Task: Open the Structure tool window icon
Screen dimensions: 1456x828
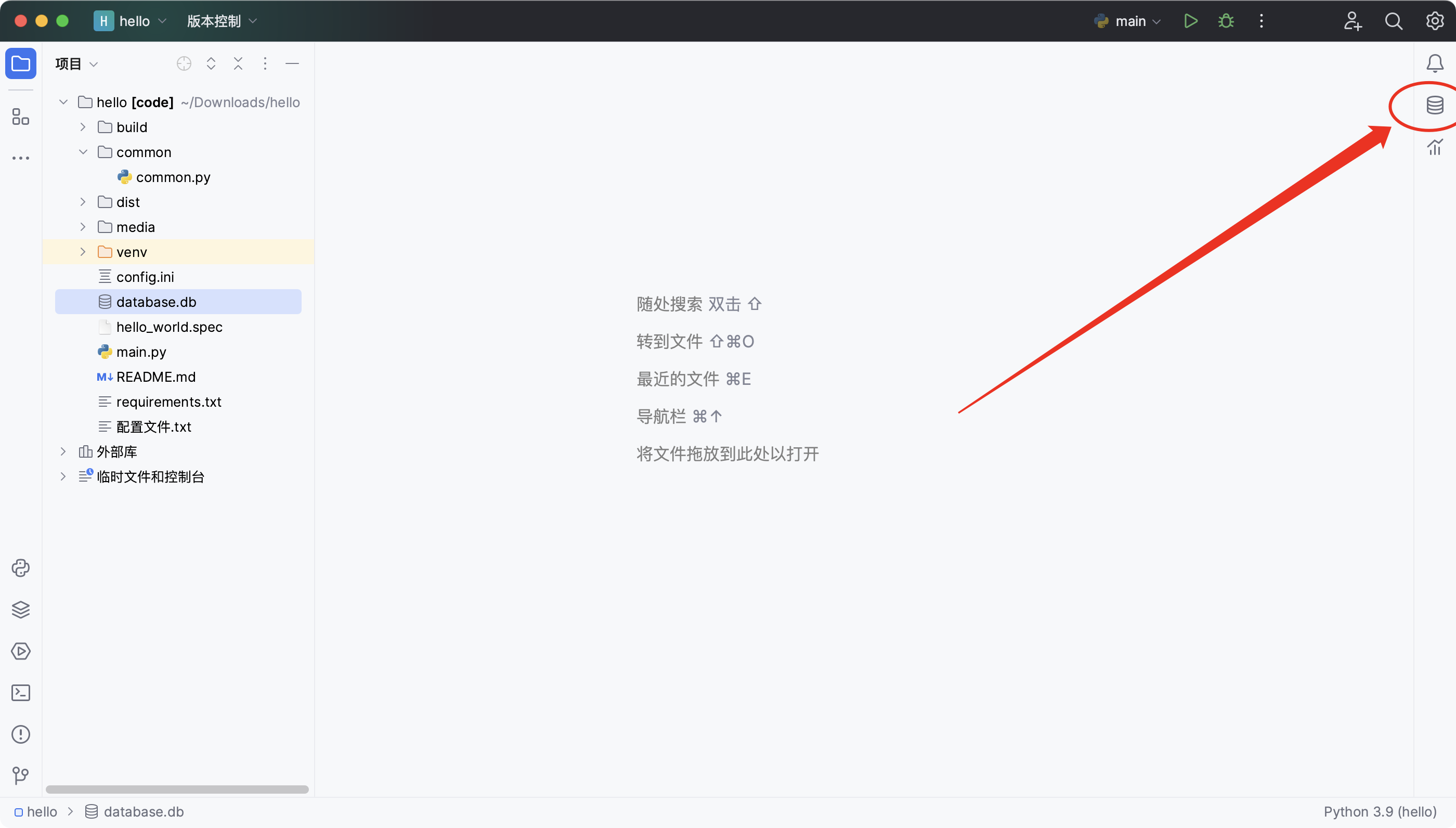Action: (x=20, y=117)
